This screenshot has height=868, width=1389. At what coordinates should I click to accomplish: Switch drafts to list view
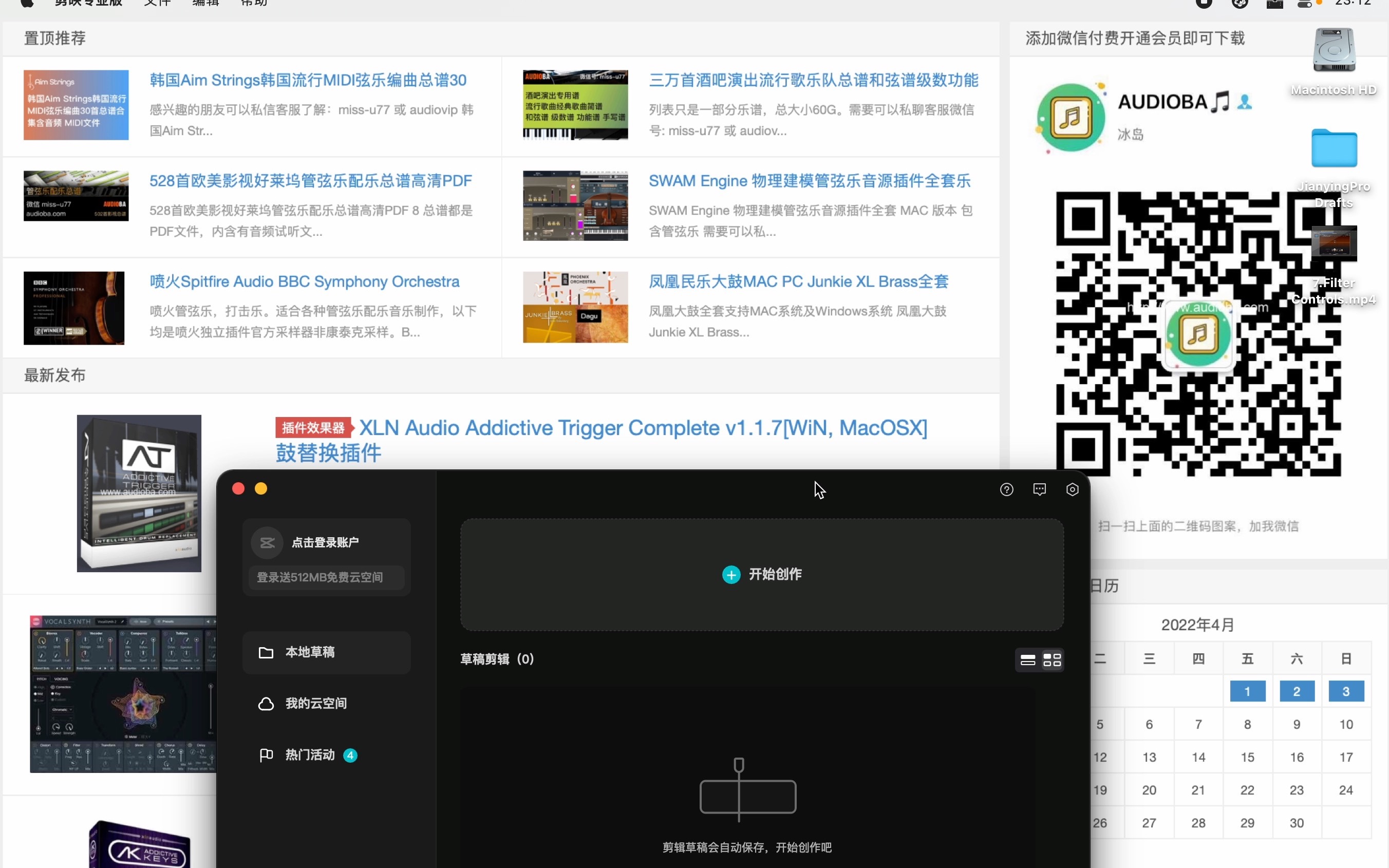pyautogui.click(x=1027, y=659)
